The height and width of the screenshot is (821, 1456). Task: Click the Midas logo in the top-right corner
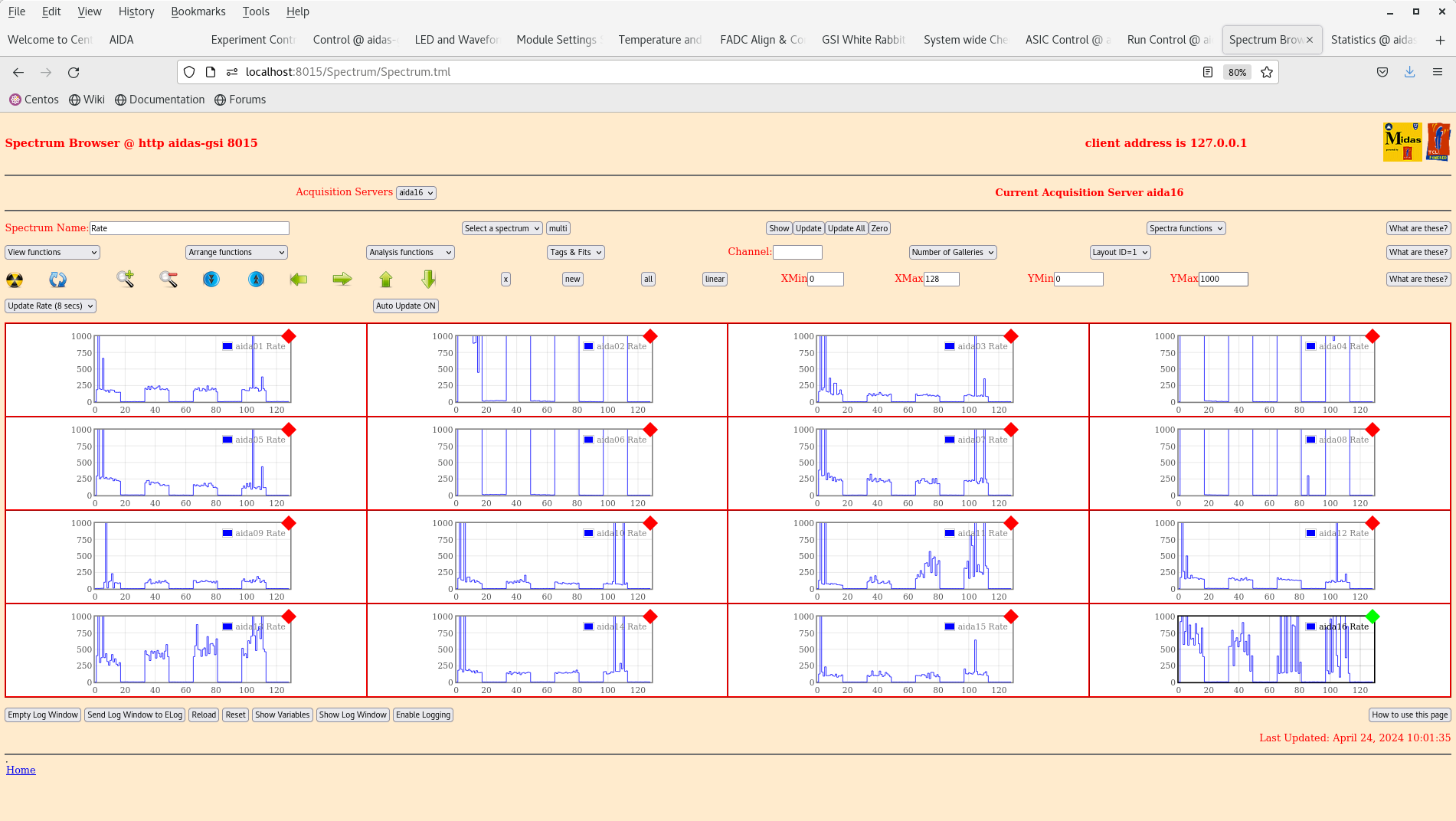pos(1401,142)
